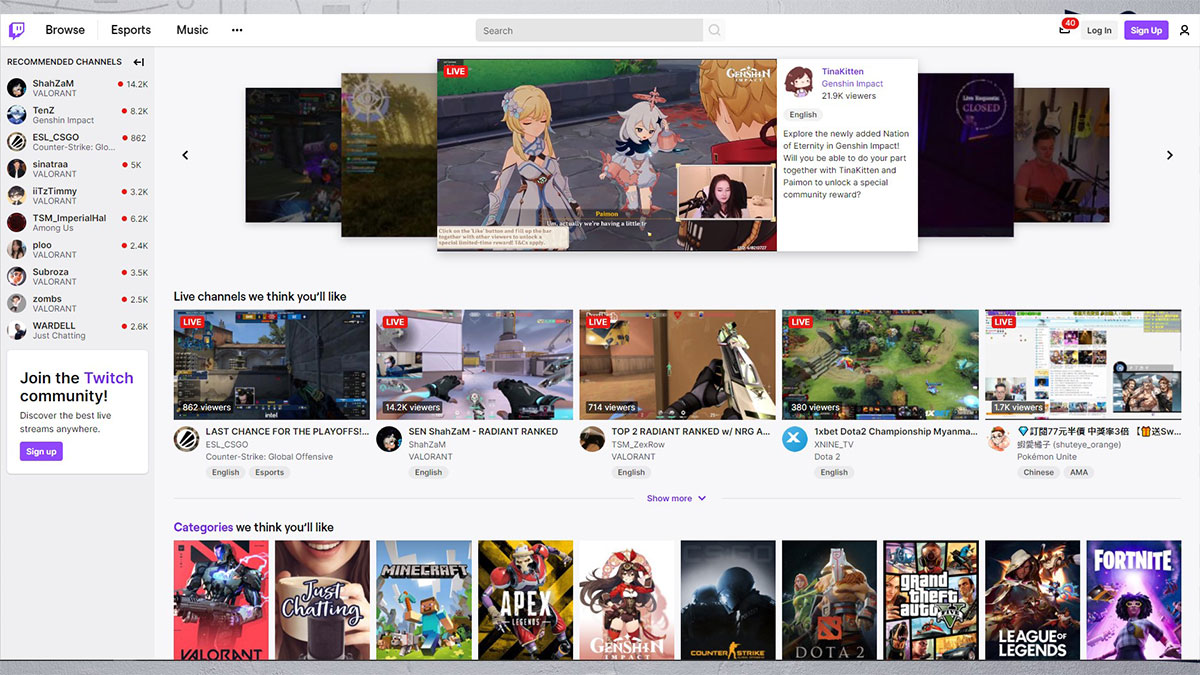
Task: Click 'Counter-Strike: Global Offensive' under ESL_CSGO stream
Action: [x=269, y=457]
